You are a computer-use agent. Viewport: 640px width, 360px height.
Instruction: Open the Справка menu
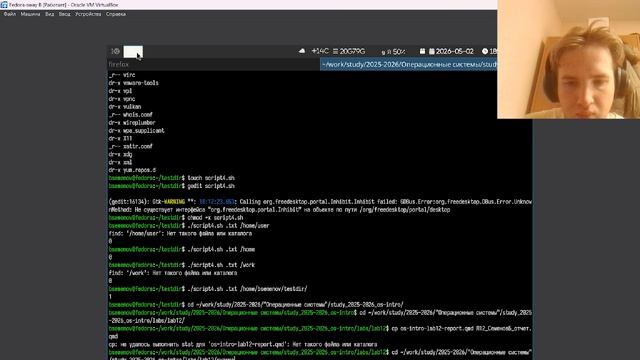pyautogui.click(x=116, y=14)
